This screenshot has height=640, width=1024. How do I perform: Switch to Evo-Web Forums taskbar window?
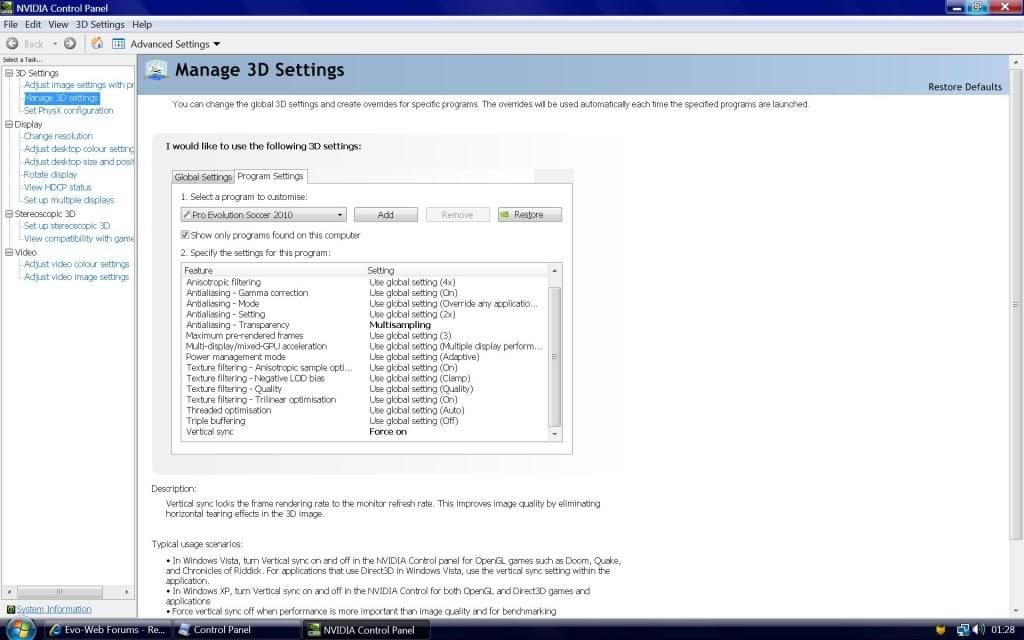click(x=108, y=630)
